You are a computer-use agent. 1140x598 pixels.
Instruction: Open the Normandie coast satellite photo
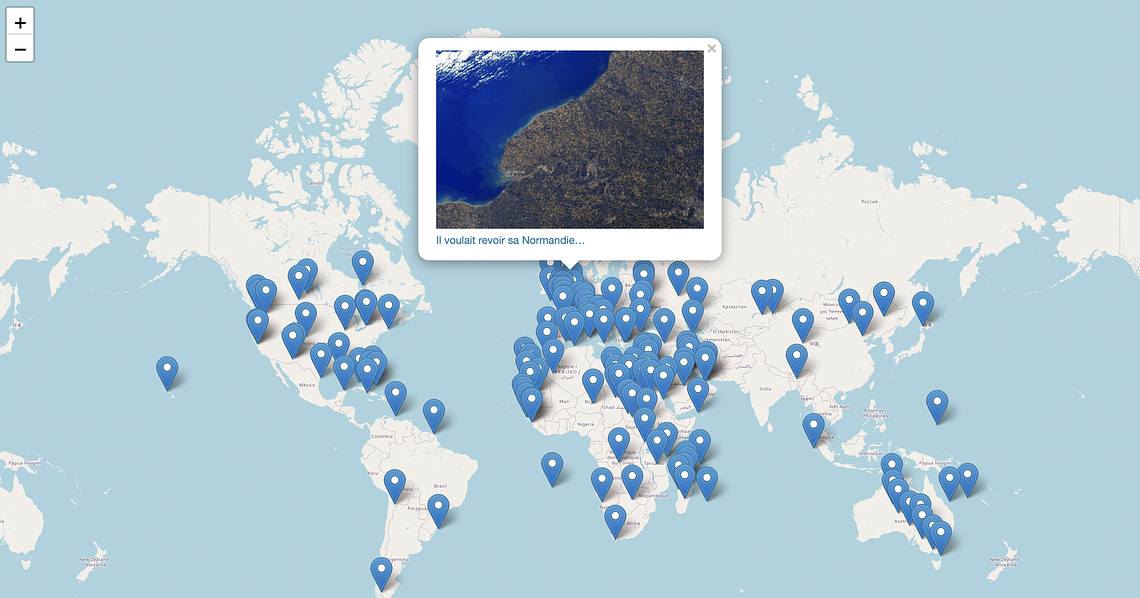click(569, 139)
